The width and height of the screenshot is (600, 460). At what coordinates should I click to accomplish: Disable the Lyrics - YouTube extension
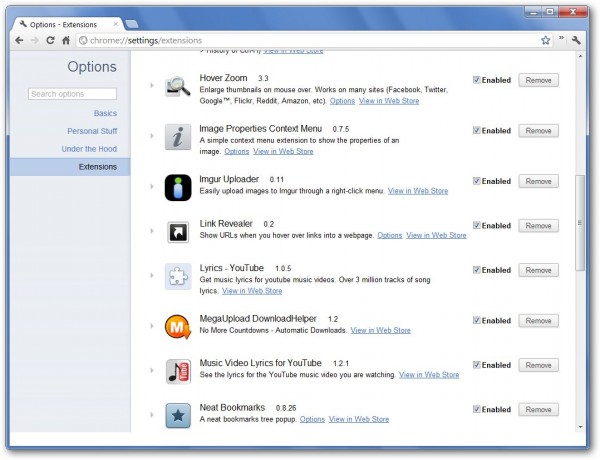[476, 269]
